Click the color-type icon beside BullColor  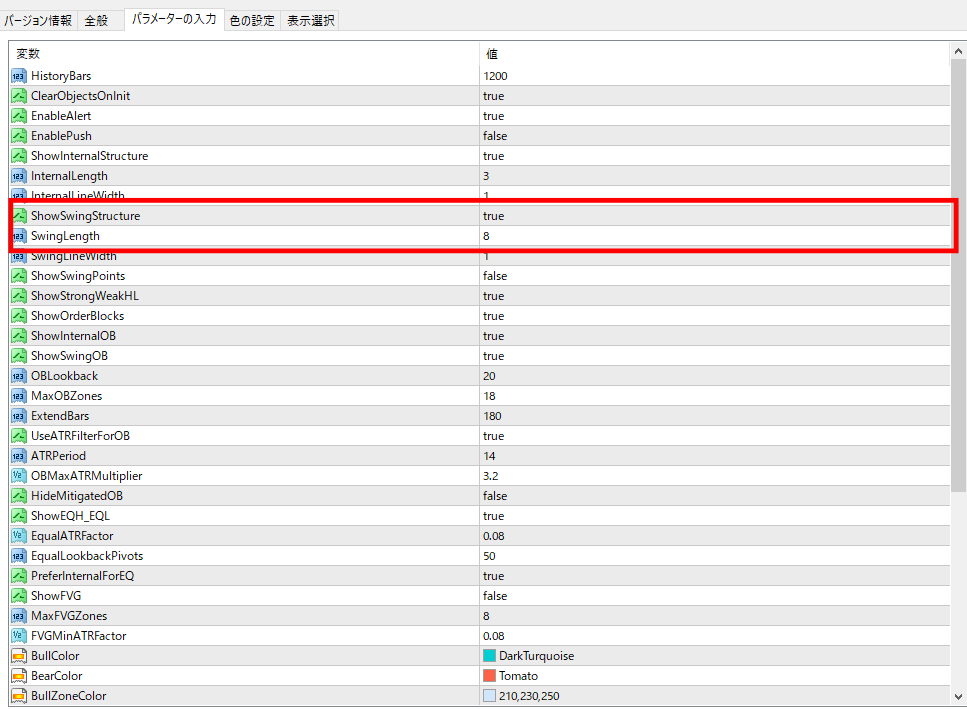click(19, 656)
